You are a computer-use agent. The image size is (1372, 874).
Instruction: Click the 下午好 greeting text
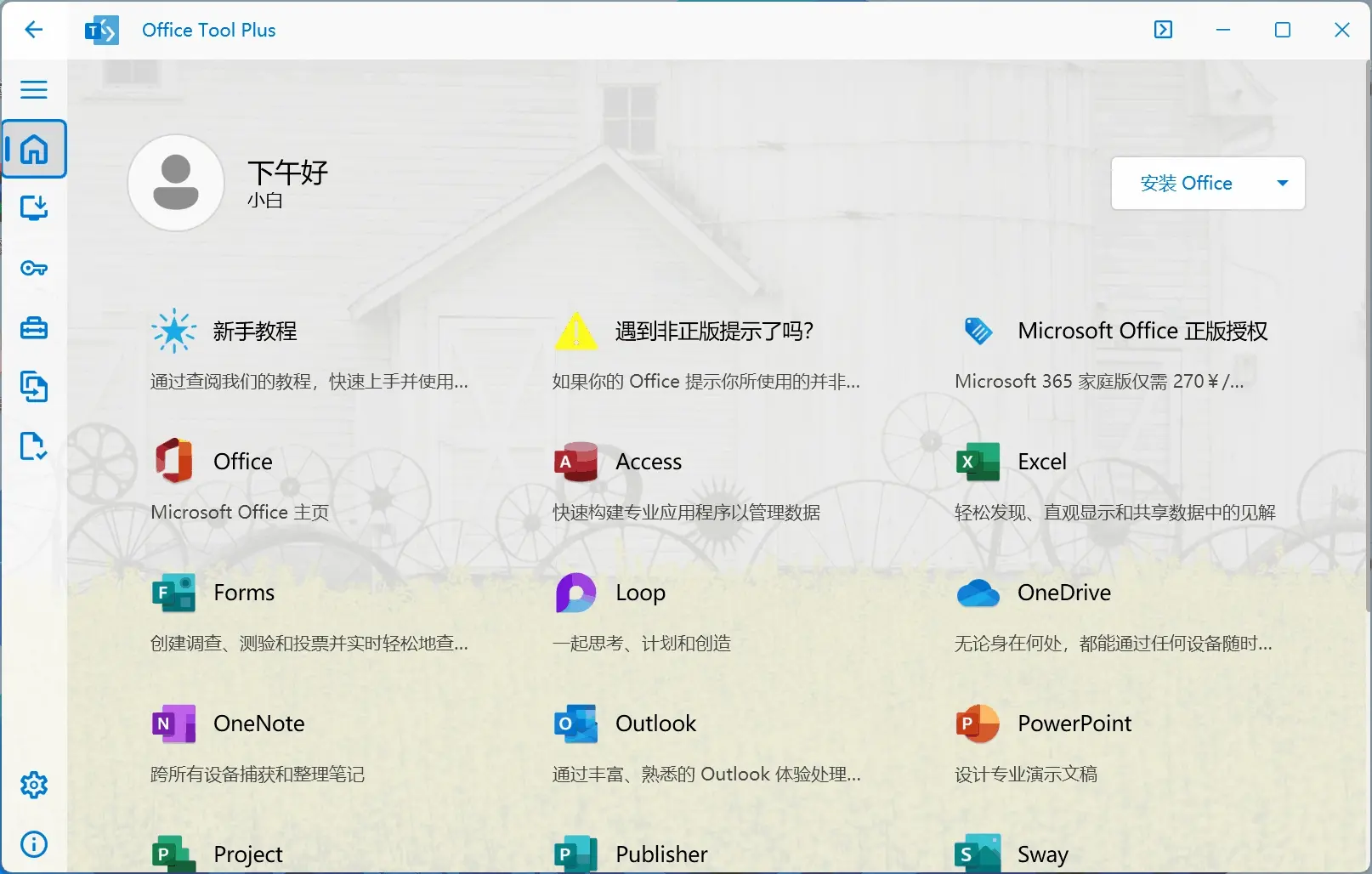pos(287,173)
